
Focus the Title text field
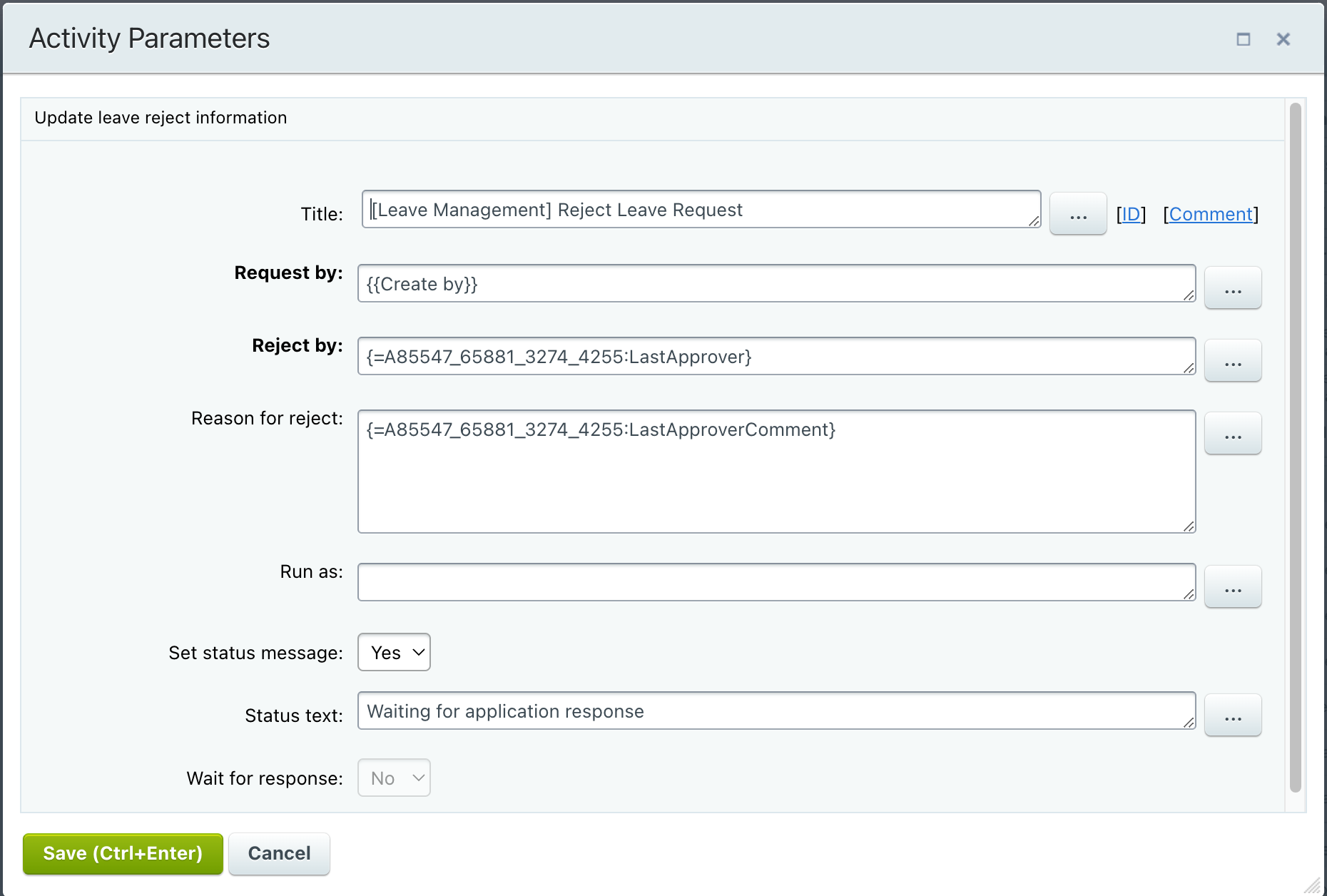699,210
